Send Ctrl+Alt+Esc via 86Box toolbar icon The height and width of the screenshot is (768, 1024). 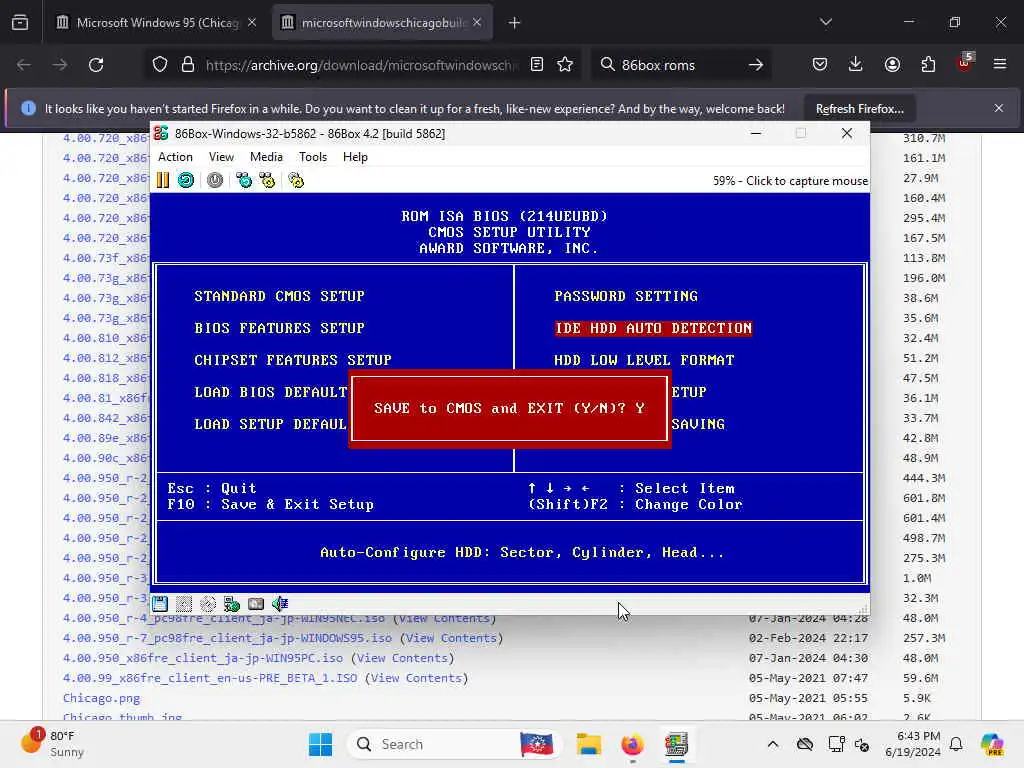click(267, 180)
